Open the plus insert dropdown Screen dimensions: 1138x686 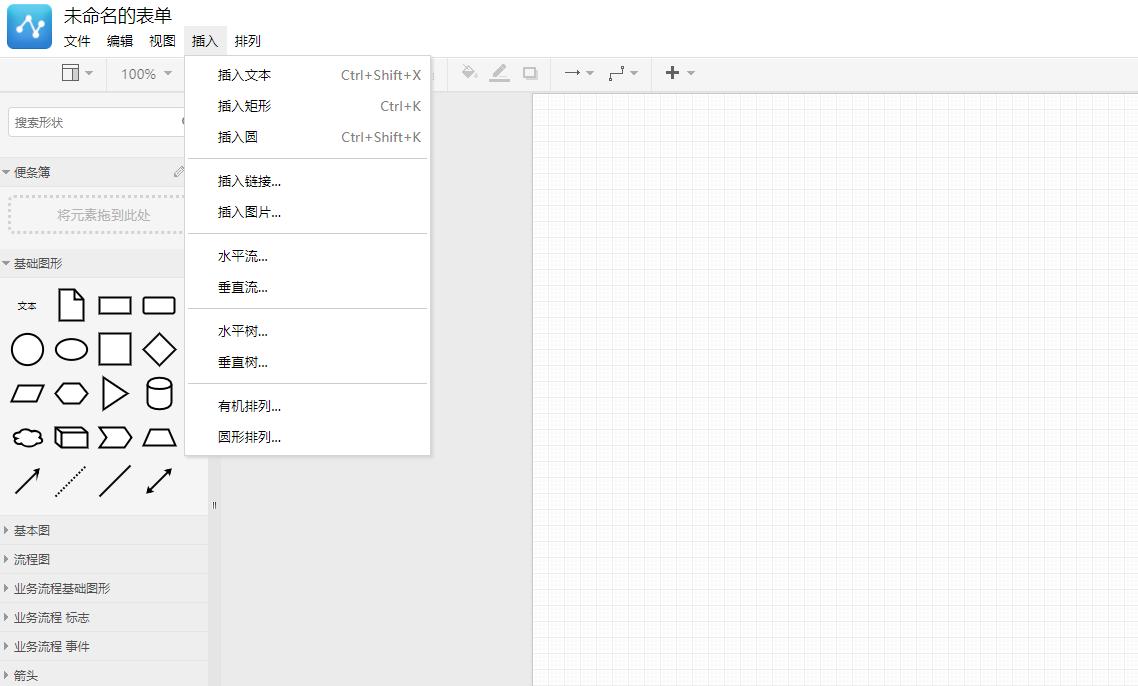click(680, 73)
